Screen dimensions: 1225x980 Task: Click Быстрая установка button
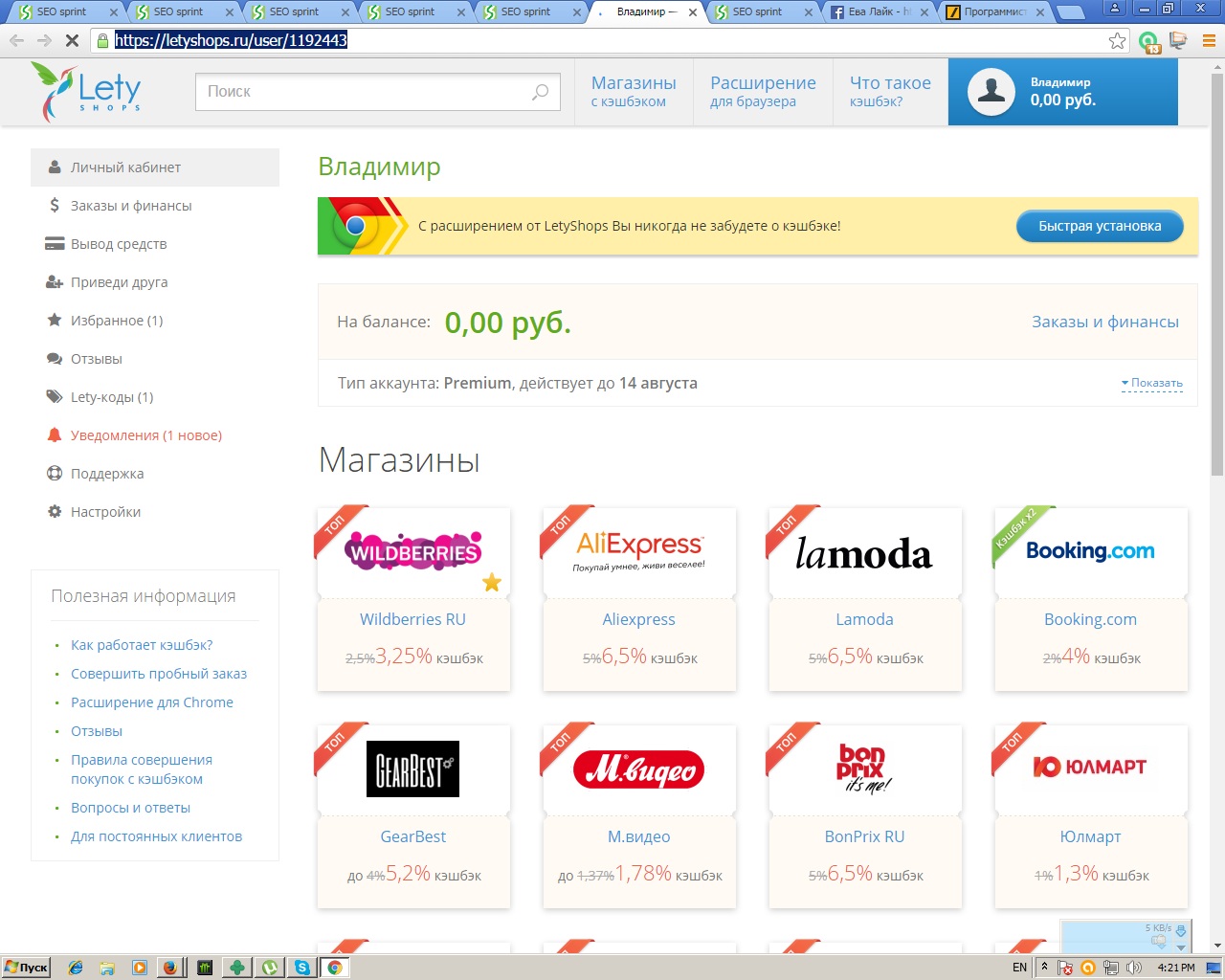[x=1100, y=226]
